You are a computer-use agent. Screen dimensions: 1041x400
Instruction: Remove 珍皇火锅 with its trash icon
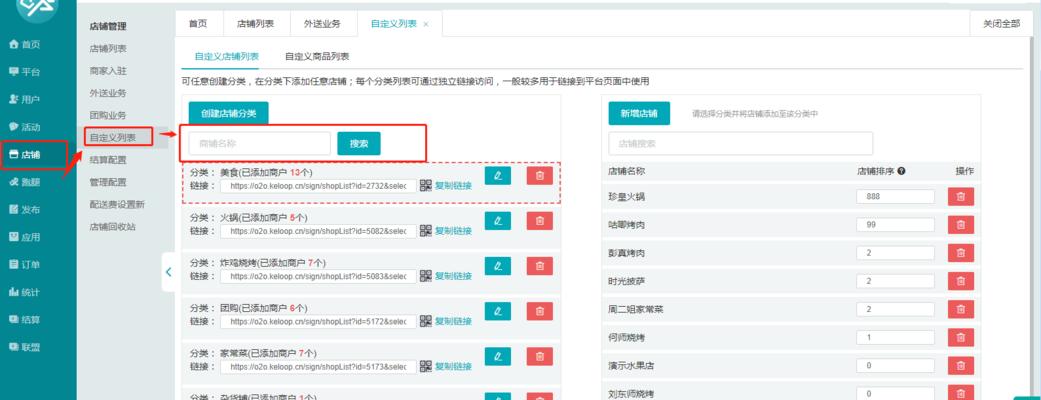click(961, 197)
